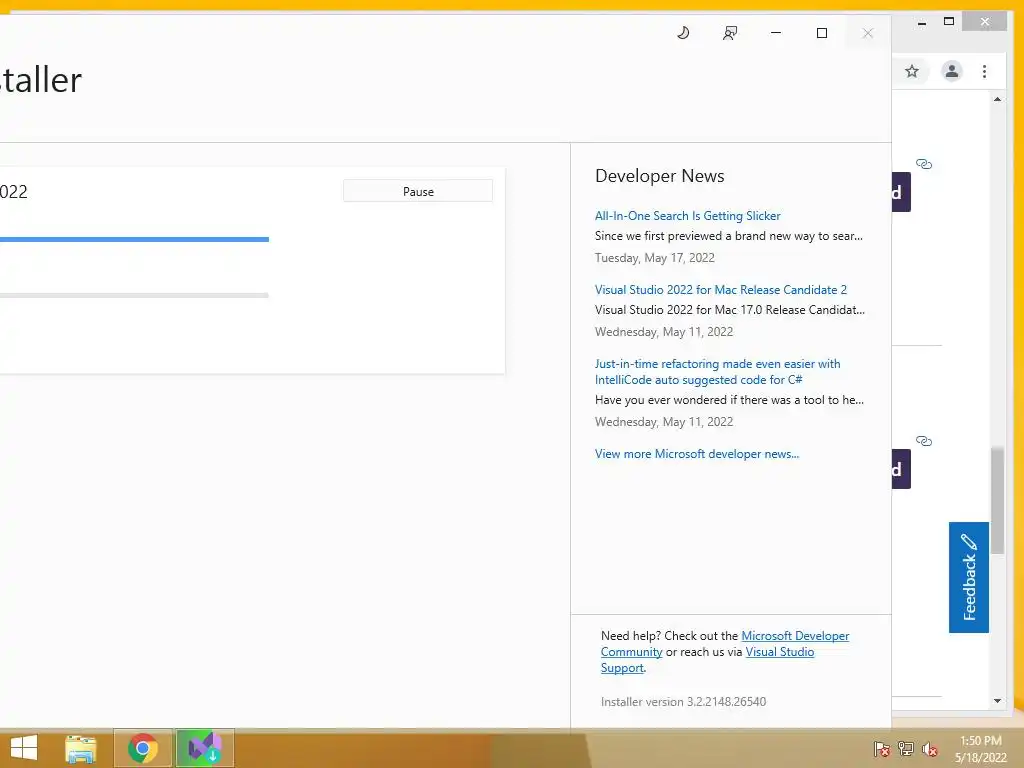Viewport: 1024px width, 768px height.
Task: Click the lower purple button in Chrome page
Action: point(901,469)
